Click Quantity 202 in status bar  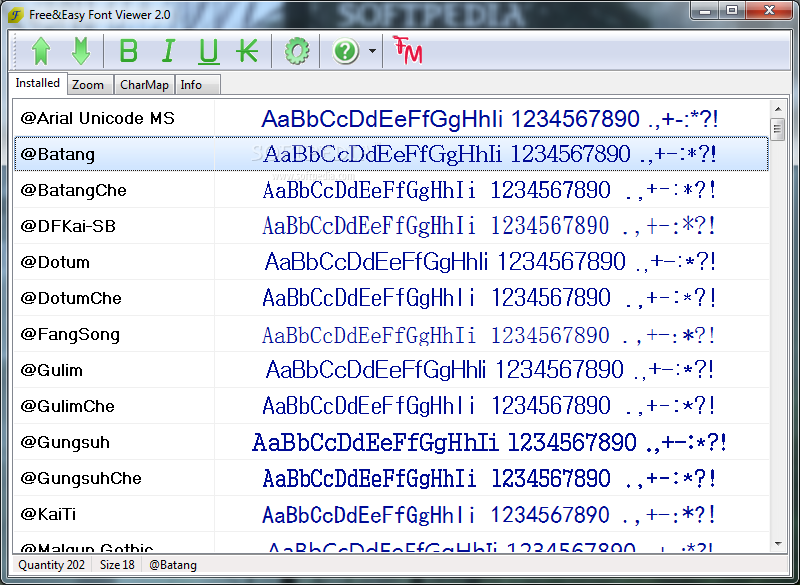click(x=52, y=565)
